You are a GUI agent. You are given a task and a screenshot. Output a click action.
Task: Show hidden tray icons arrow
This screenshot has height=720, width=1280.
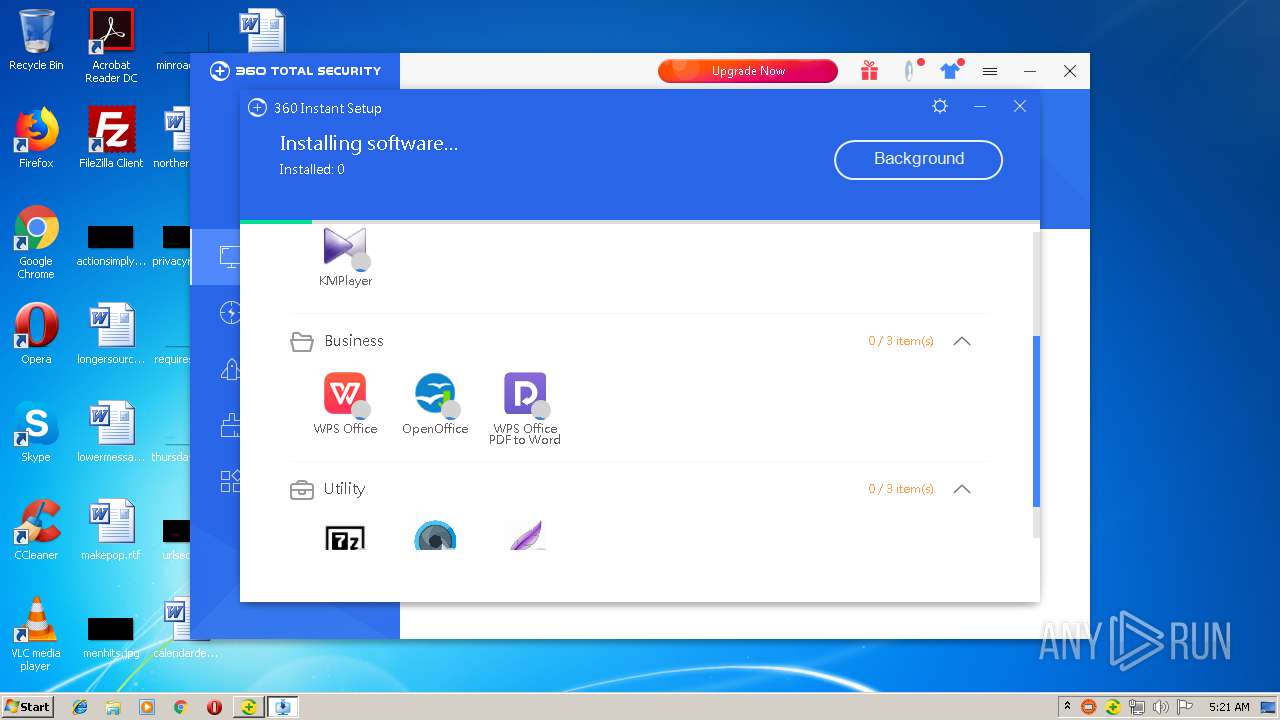coord(1067,707)
